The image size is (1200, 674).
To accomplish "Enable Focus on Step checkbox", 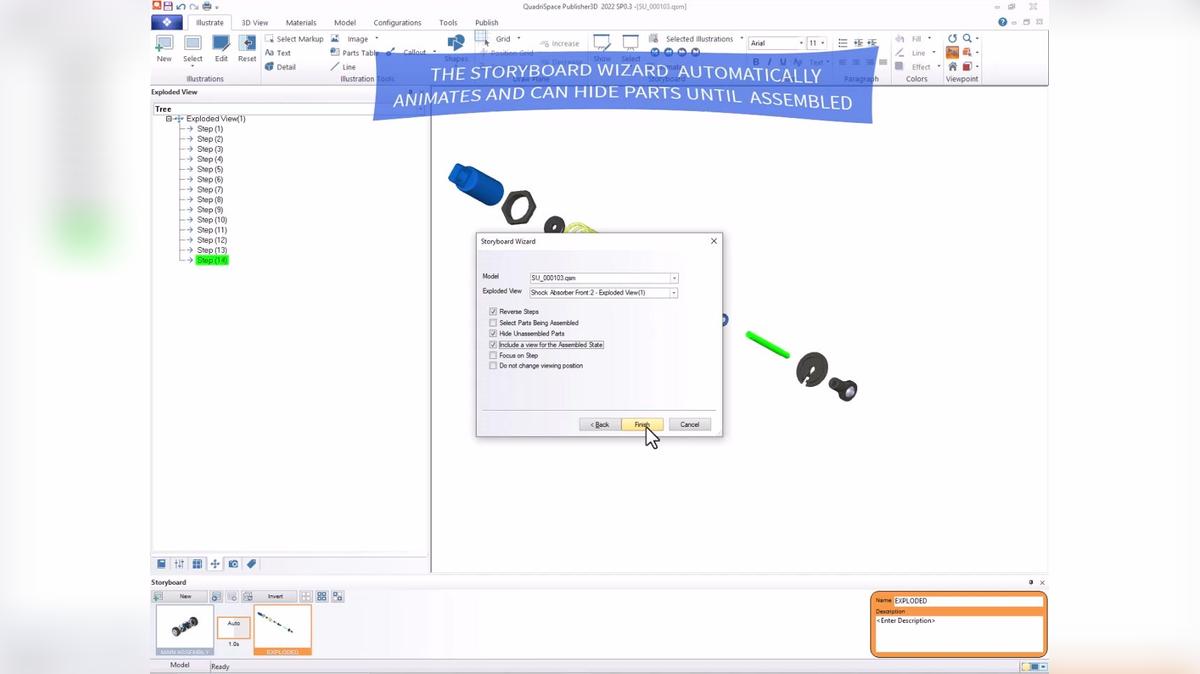I will [493, 355].
